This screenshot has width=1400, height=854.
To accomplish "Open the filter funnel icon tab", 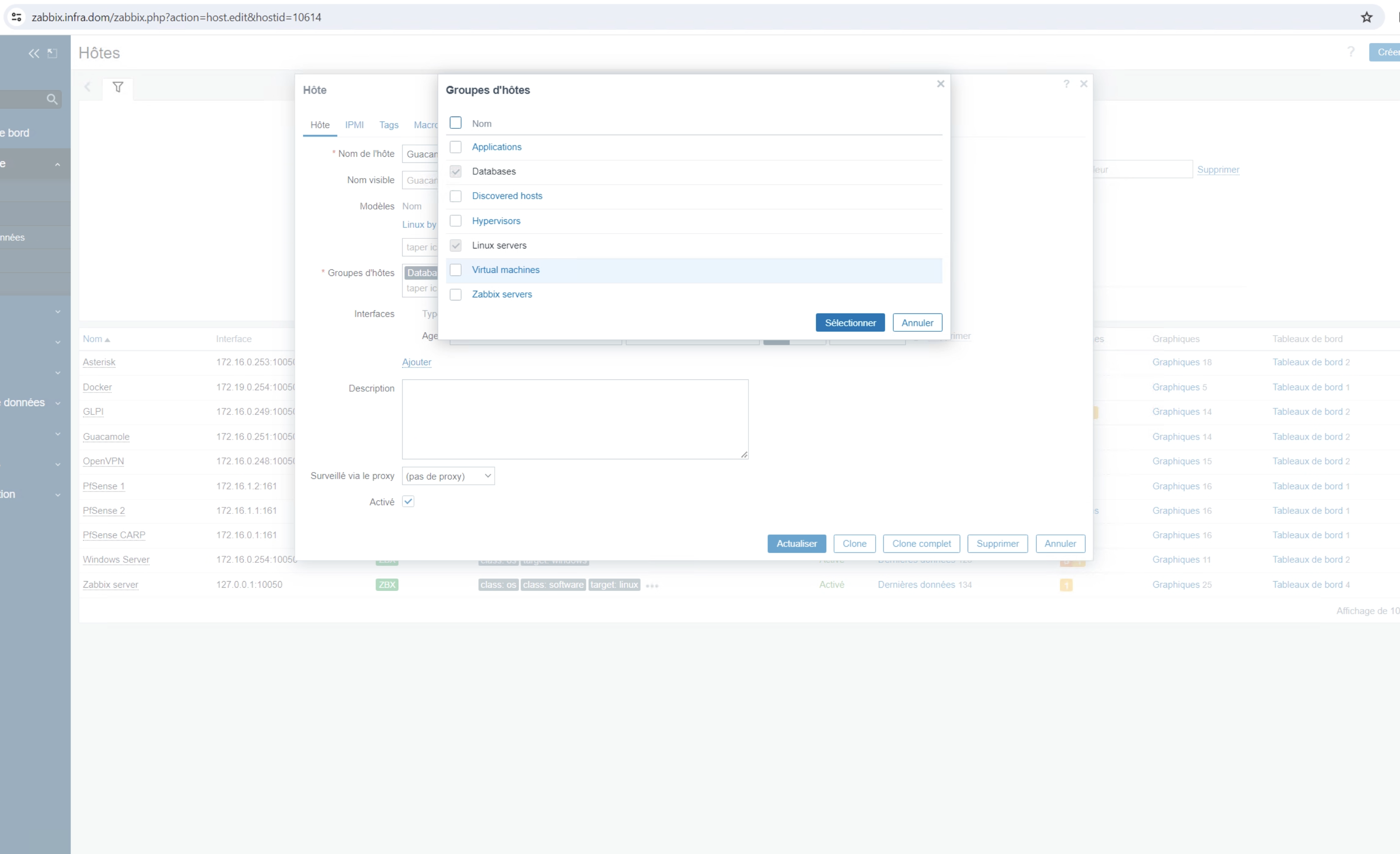I will tap(117, 87).
